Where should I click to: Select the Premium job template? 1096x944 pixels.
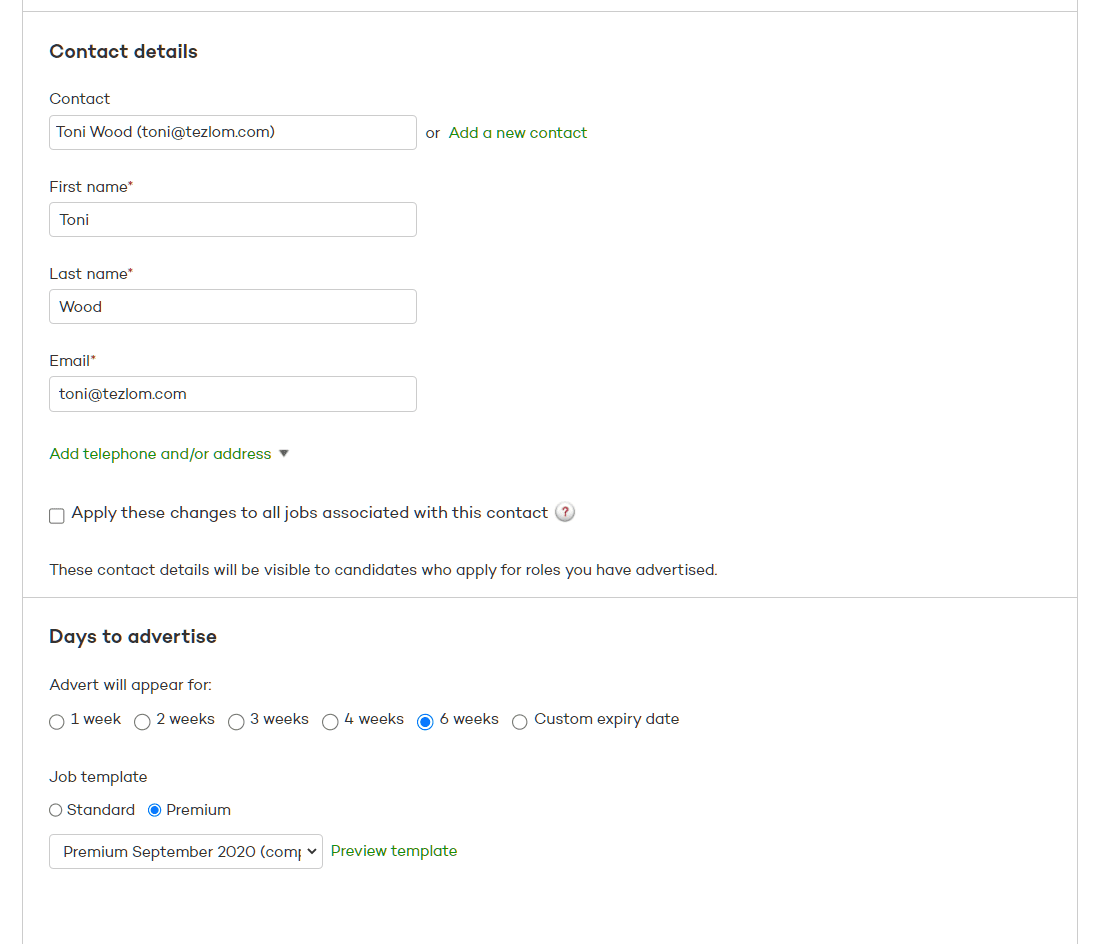tap(155, 810)
